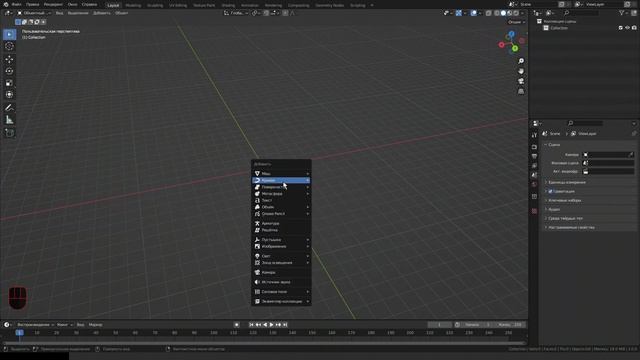Open the Добавить header menu

pos(102,13)
